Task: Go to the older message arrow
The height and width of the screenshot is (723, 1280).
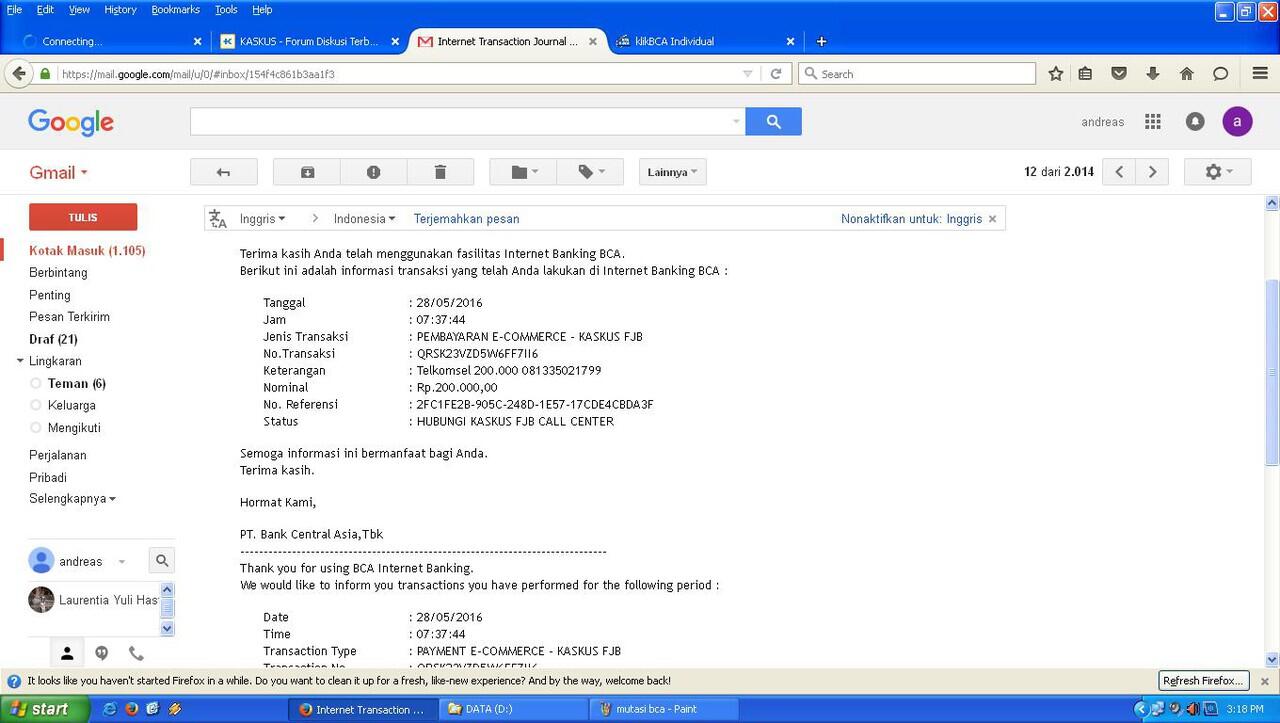Action: point(1152,172)
